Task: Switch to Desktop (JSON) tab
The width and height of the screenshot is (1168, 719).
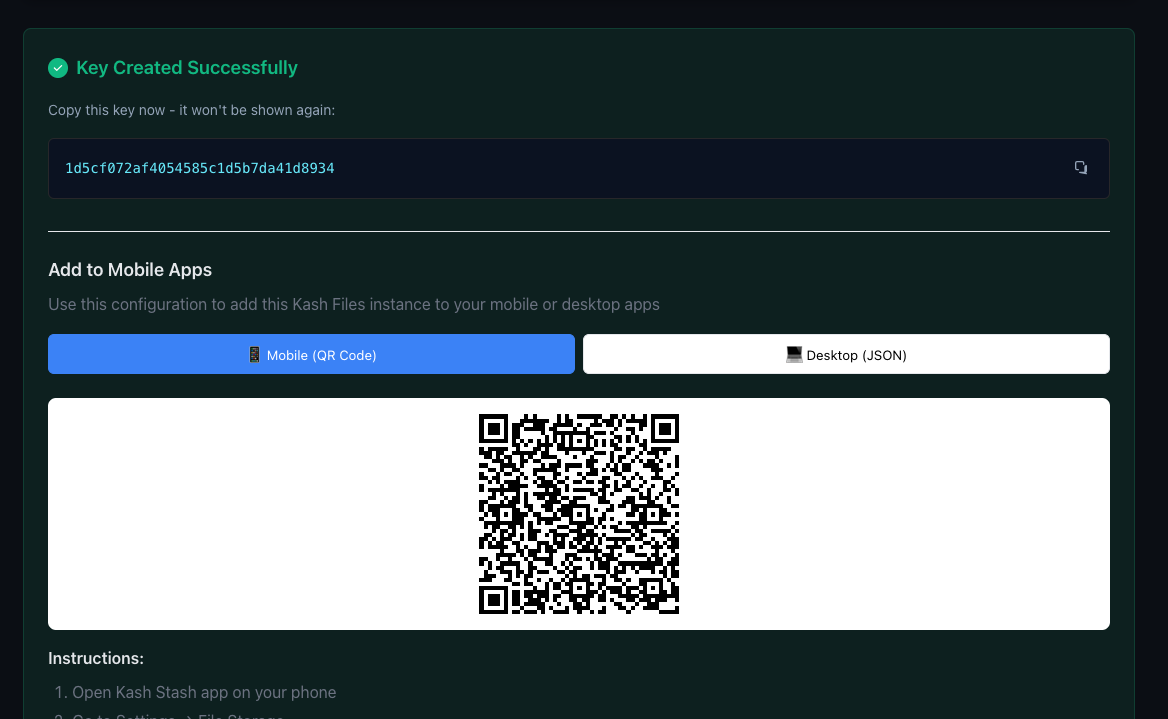Action: 846,354
